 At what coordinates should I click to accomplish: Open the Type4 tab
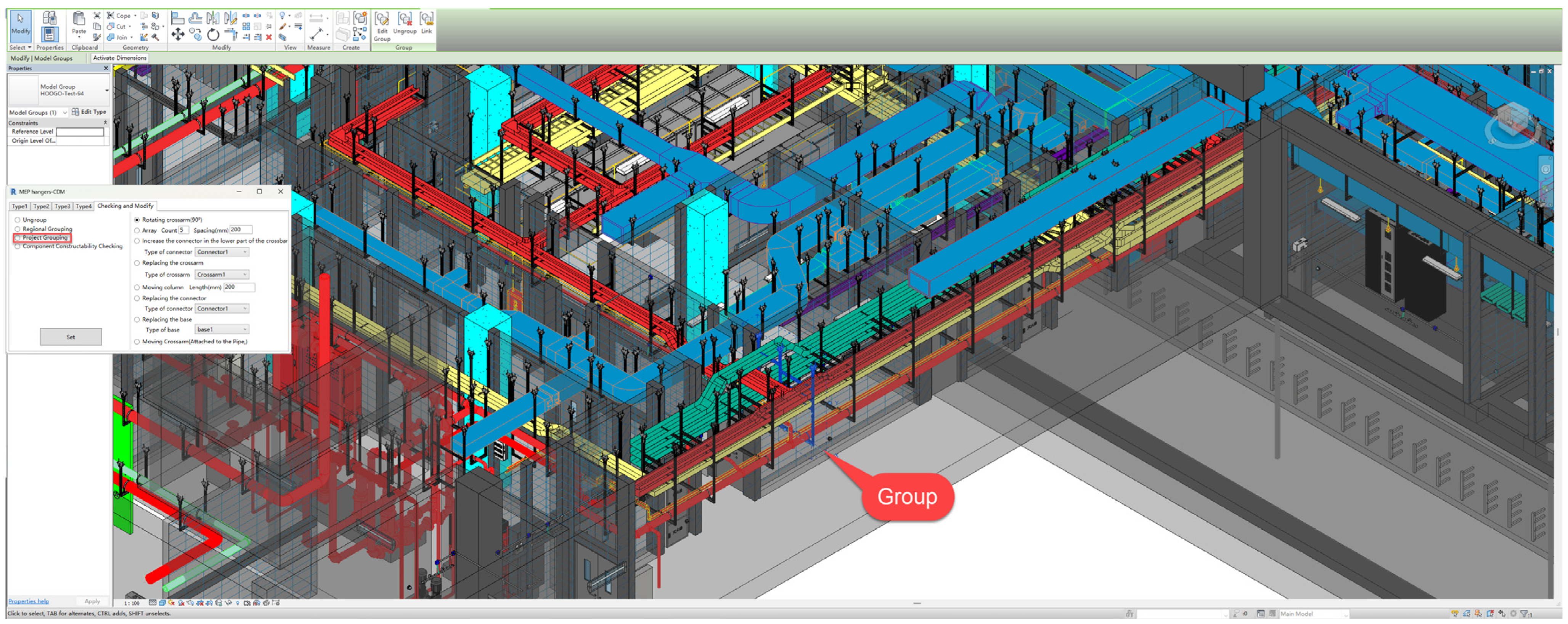point(84,206)
